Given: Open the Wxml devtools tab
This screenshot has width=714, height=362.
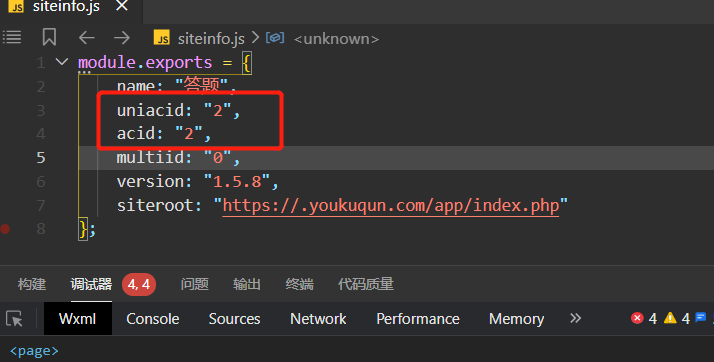Looking at the screenshot, I should tap(77, 319).
